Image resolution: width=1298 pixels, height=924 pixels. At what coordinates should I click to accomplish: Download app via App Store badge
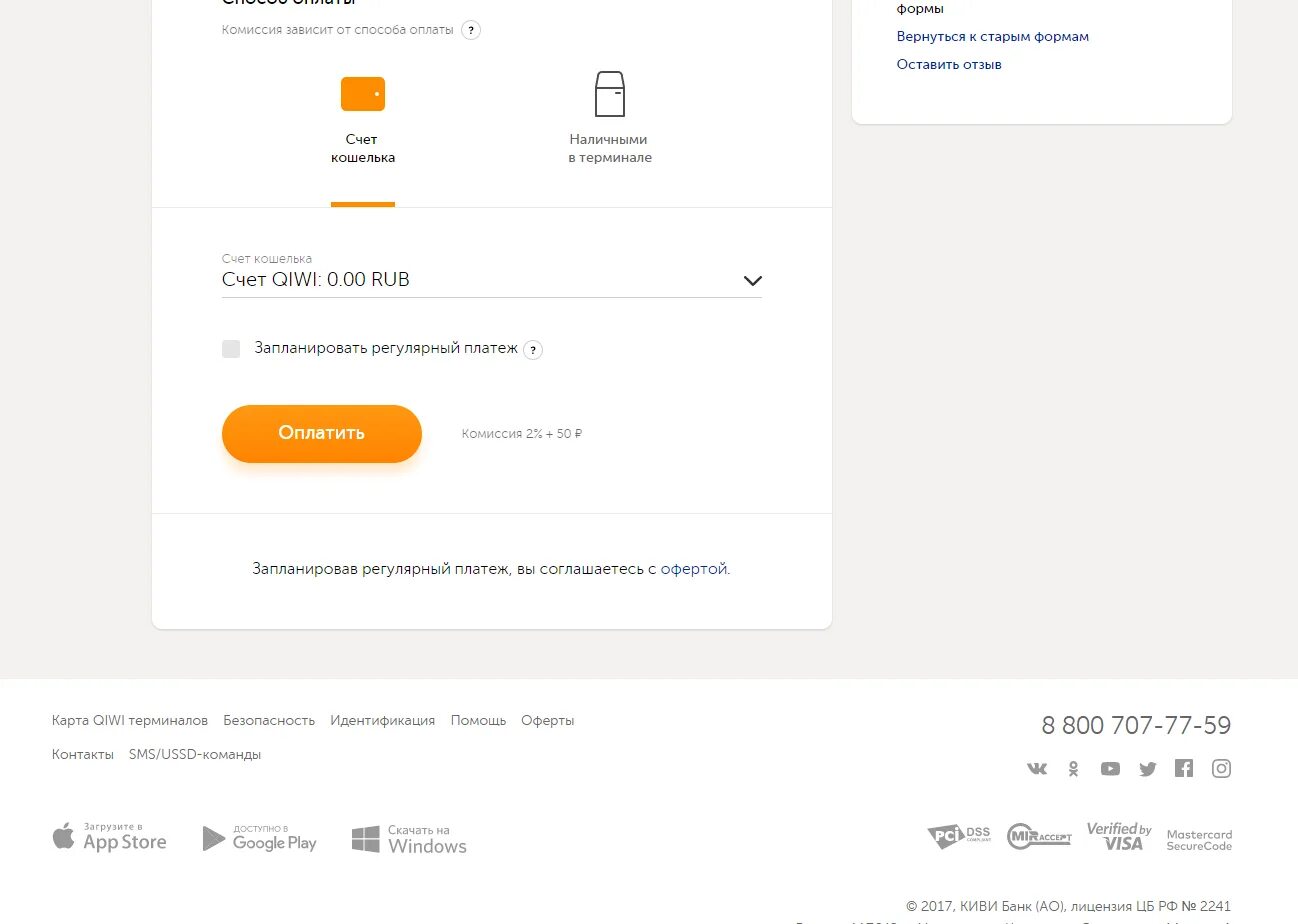pyautogui.click(x=110, y=837)
